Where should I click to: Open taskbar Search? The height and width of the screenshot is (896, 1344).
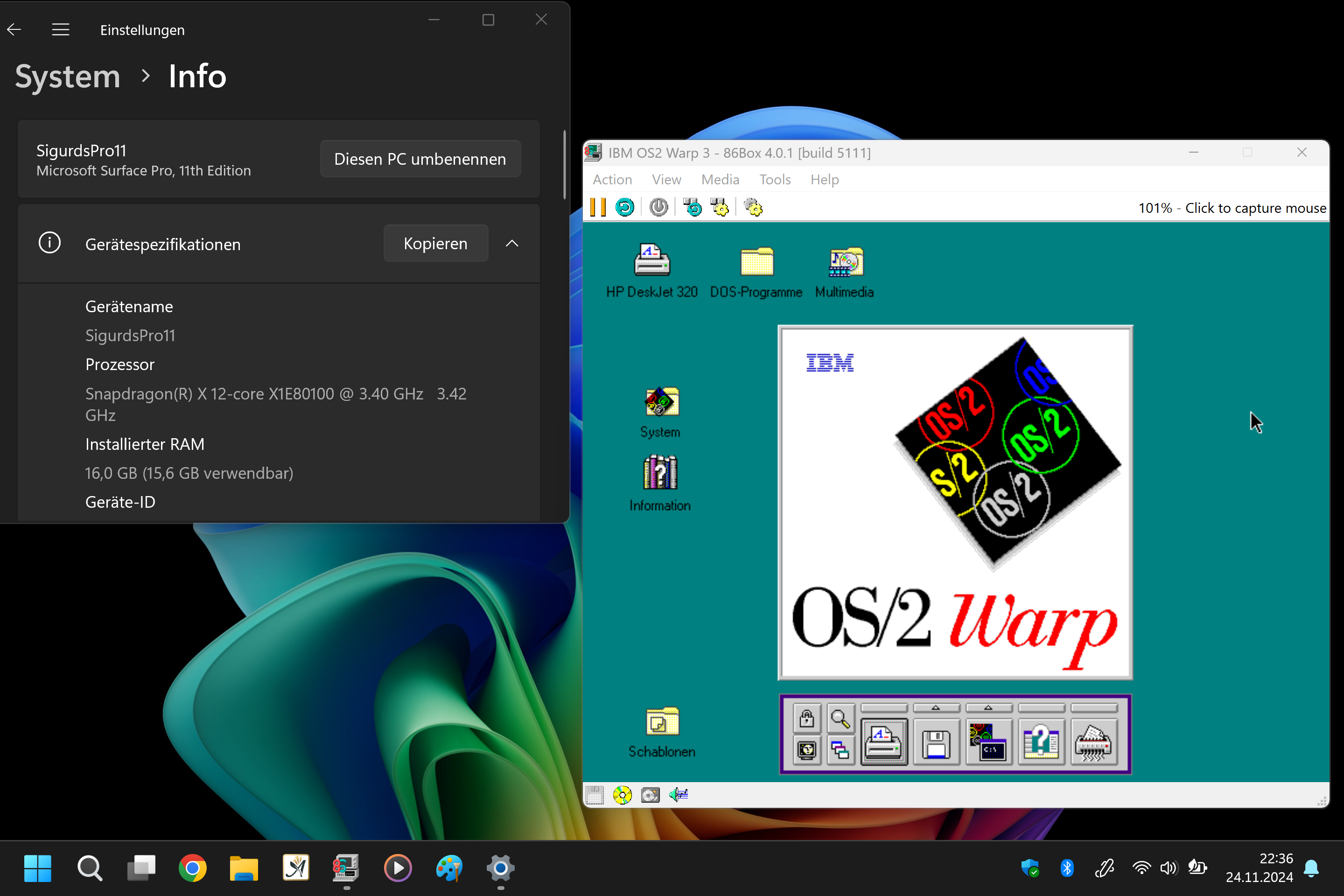90,868
